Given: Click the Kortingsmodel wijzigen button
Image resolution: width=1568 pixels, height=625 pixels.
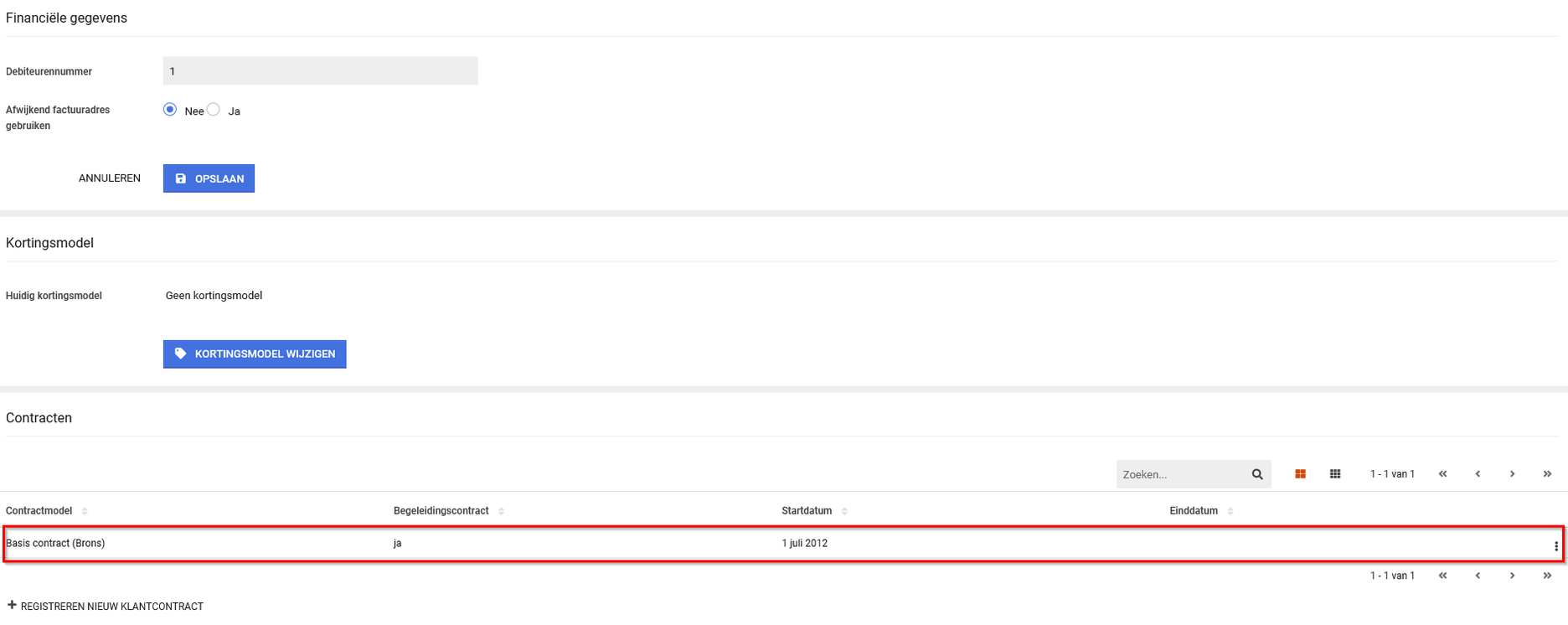Looking at the screenshot, I should 255,354.
